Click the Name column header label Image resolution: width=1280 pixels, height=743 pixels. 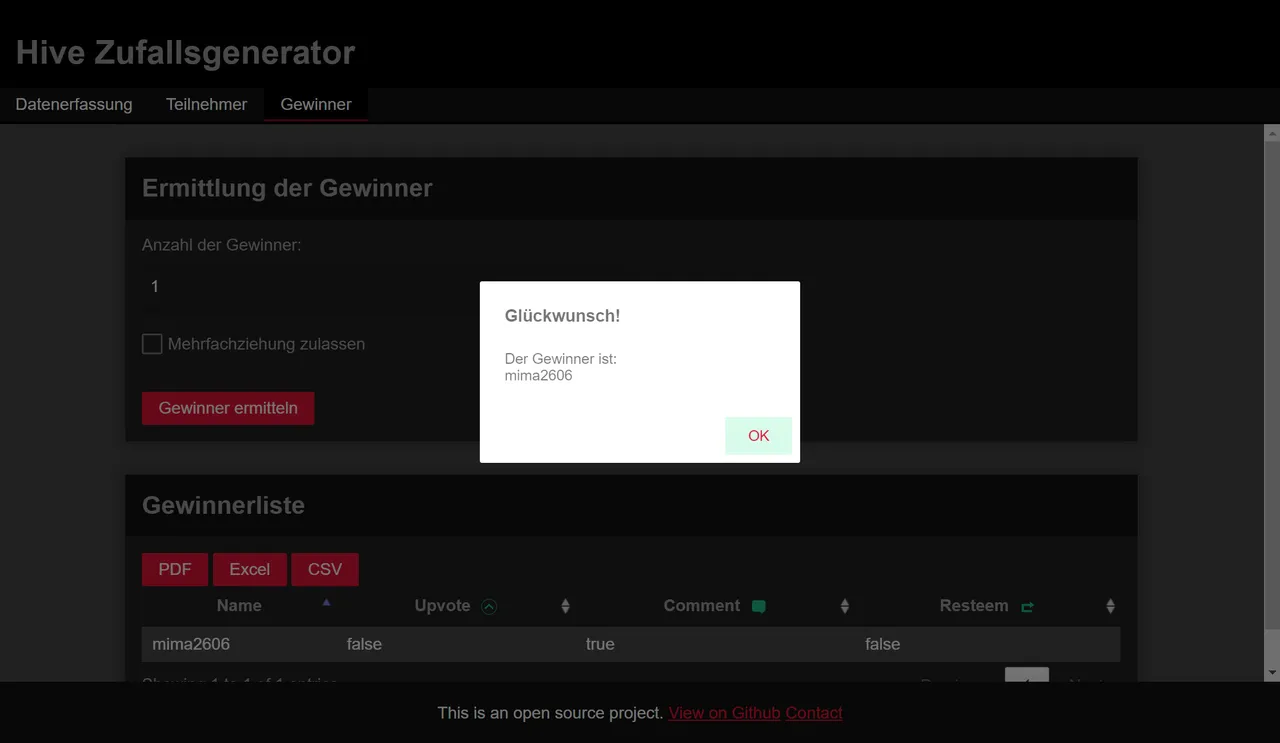(239, 606)
